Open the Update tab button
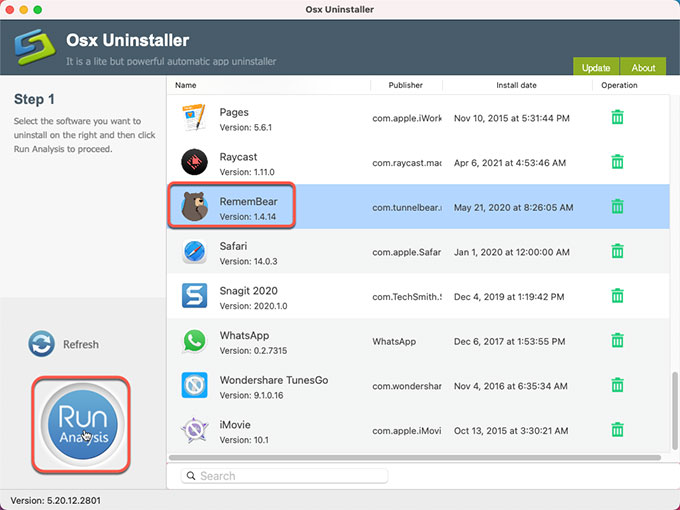This screenshot has height=510, width=680. click(596, 67)
